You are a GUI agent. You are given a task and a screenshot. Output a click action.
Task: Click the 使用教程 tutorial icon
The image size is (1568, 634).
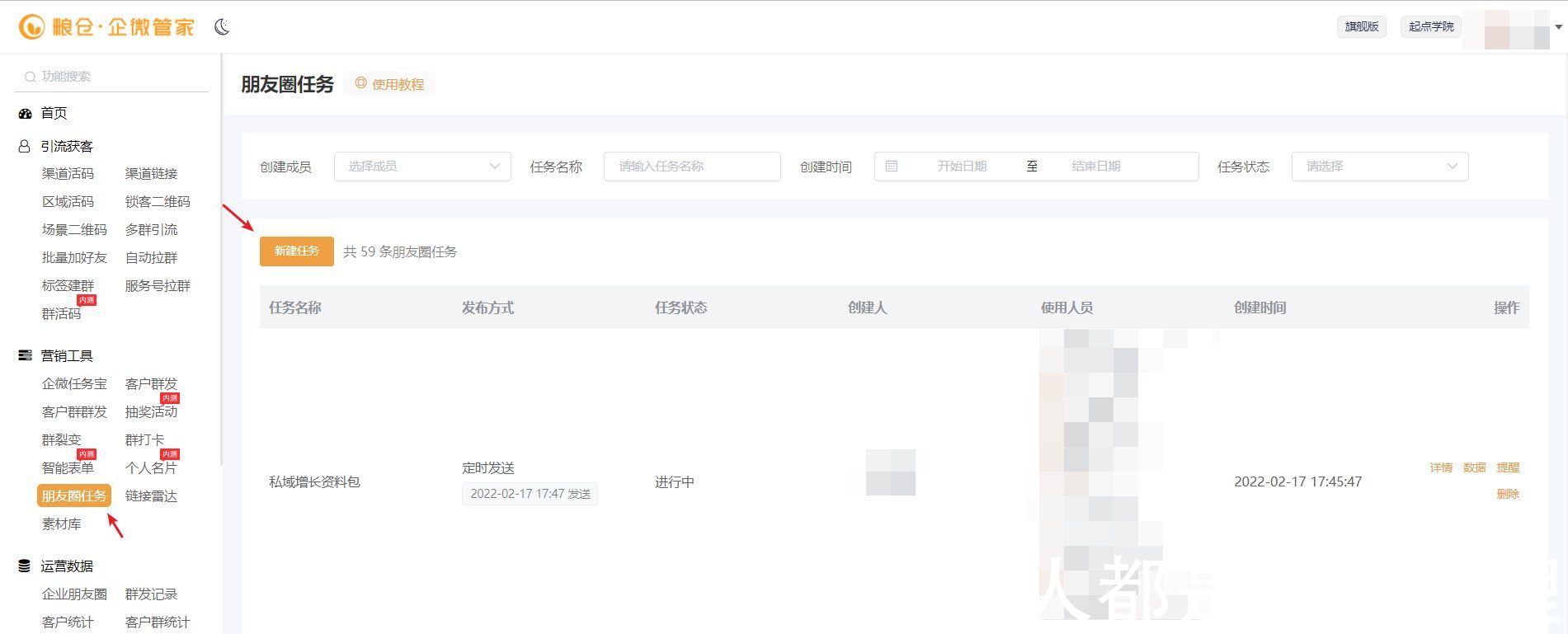pos(360,83)
